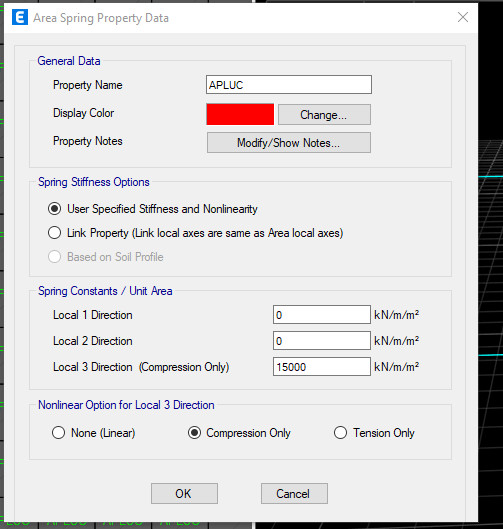Choose Tension Only nonlinear option
The image size is (503, 529).
340,433
